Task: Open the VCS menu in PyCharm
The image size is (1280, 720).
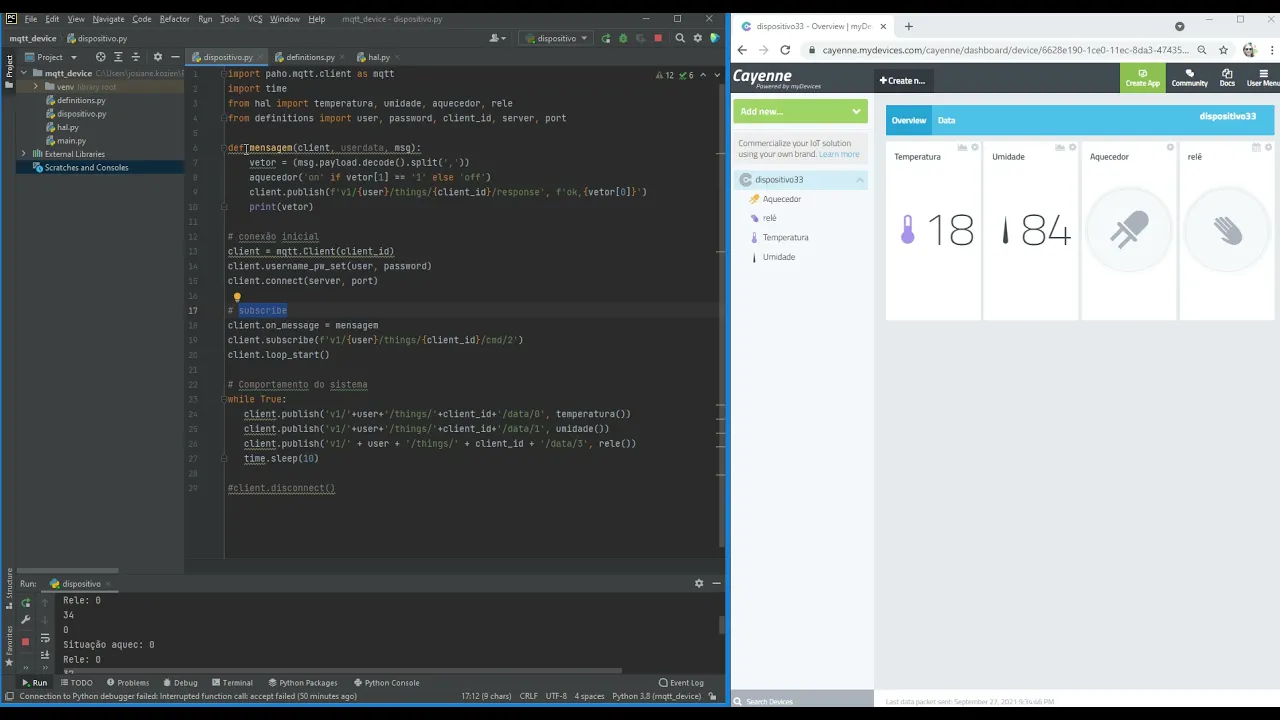Action: coord(255,19)
